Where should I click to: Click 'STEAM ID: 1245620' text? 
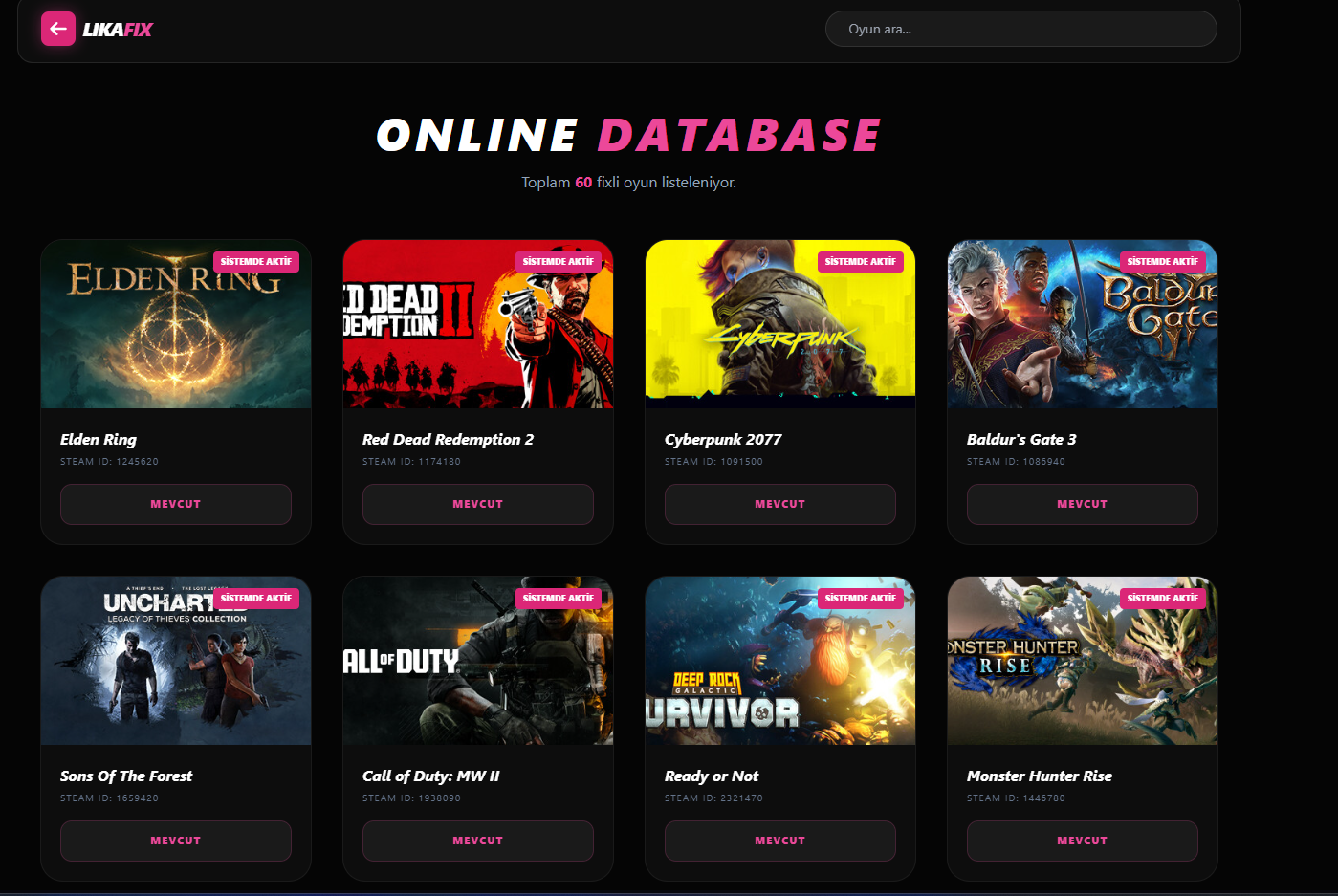[109, 462]
